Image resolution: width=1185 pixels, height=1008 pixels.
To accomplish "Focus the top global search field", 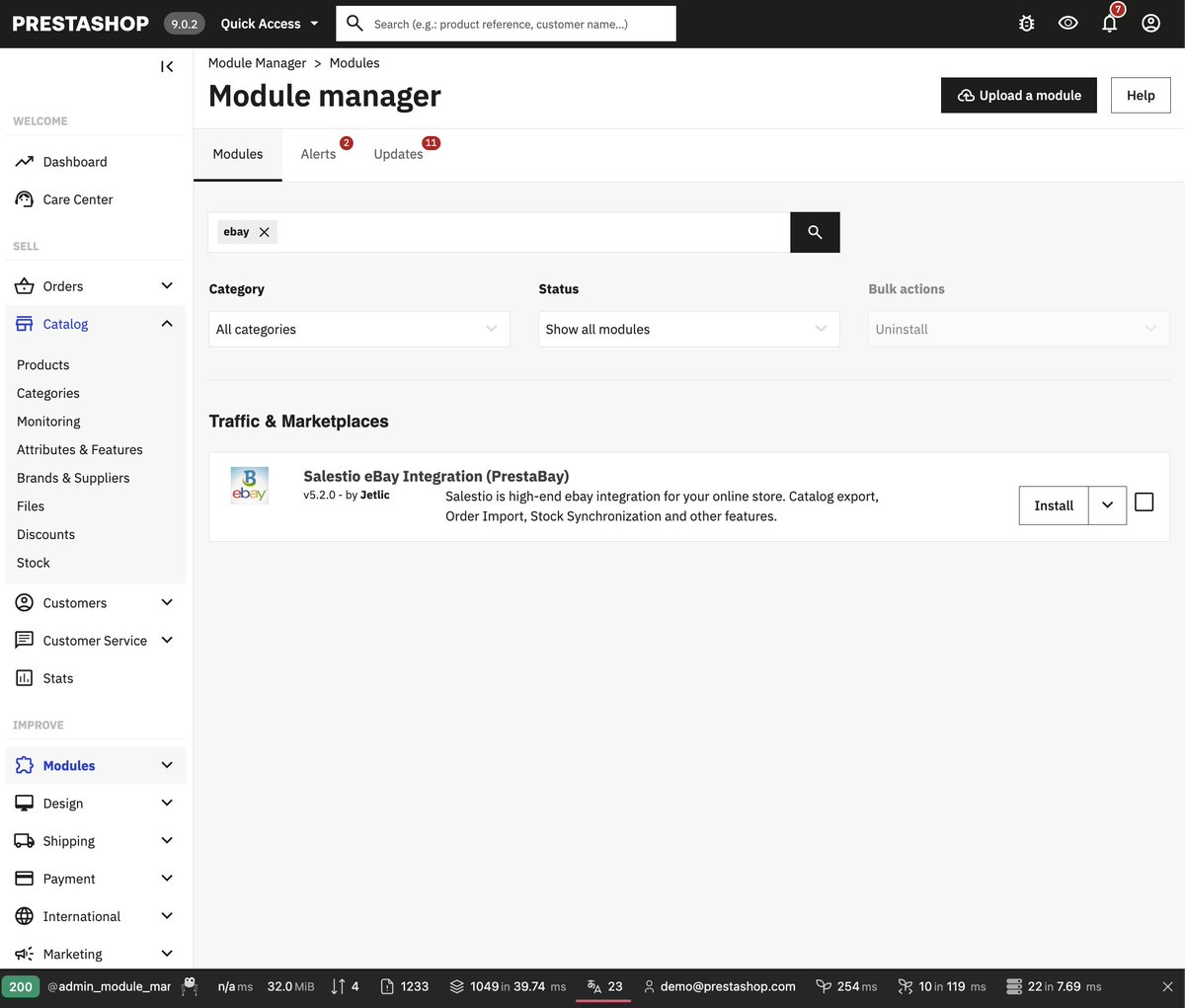I will click(507, 24).
